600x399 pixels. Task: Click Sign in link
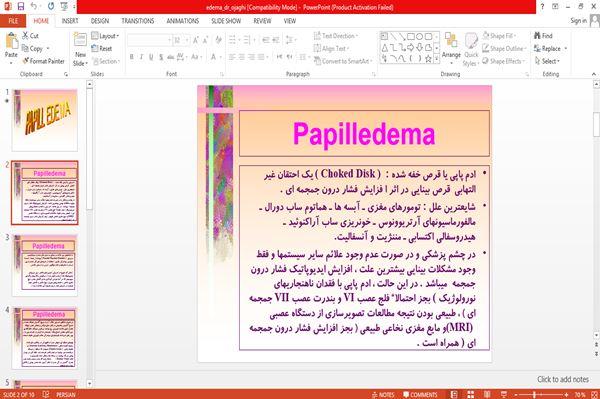click(578, 21)
